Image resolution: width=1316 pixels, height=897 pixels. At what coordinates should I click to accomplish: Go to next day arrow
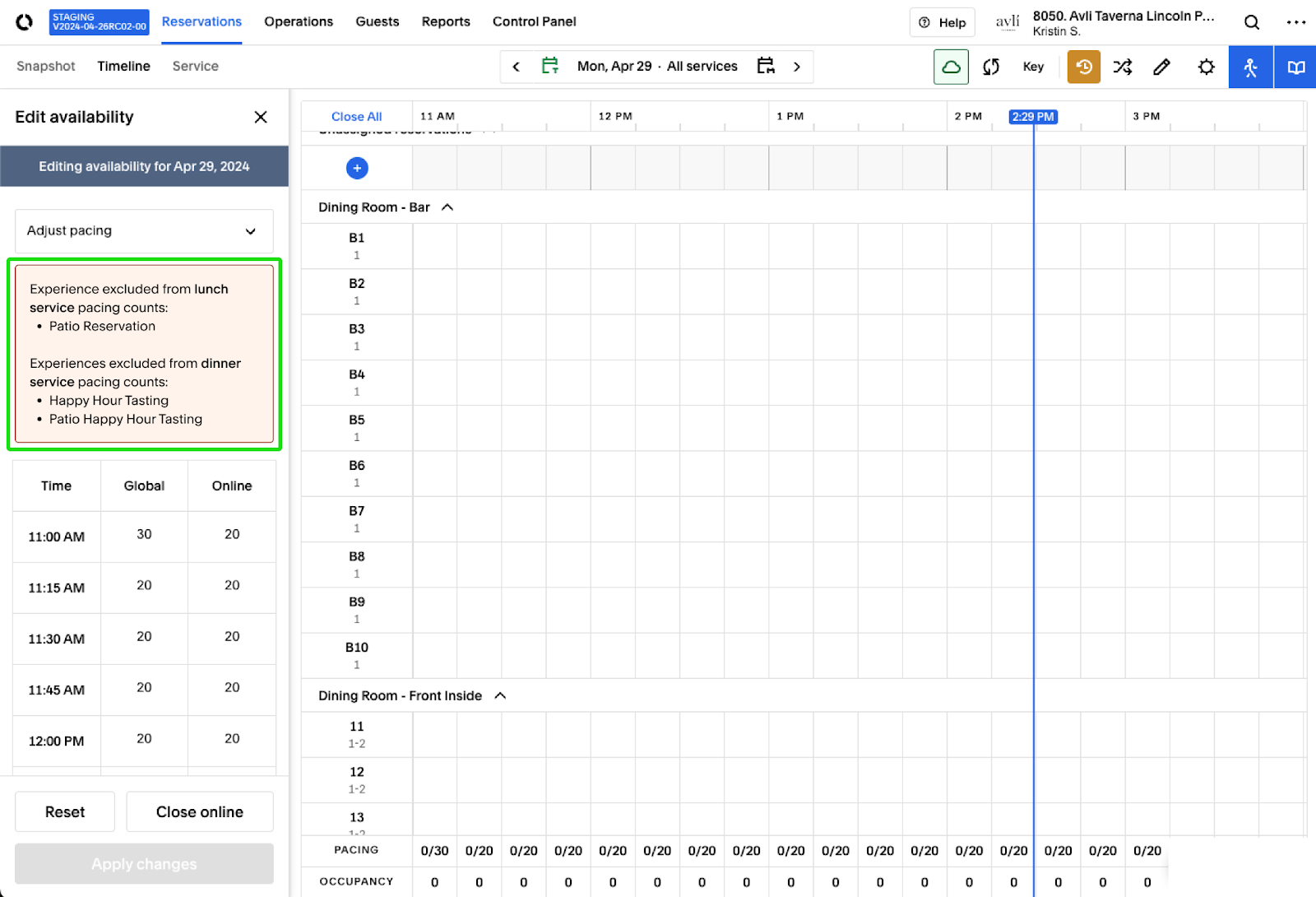click(796, 67)
